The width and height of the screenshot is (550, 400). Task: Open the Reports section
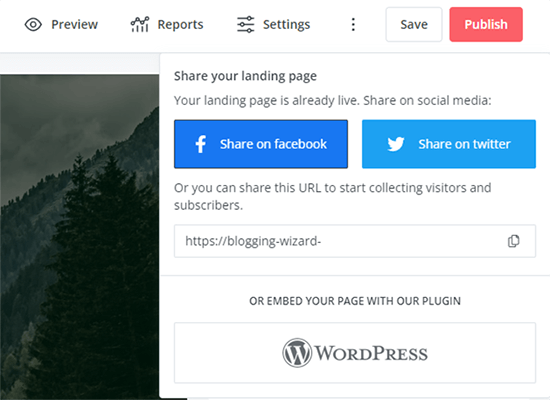(x=167, y=25)
